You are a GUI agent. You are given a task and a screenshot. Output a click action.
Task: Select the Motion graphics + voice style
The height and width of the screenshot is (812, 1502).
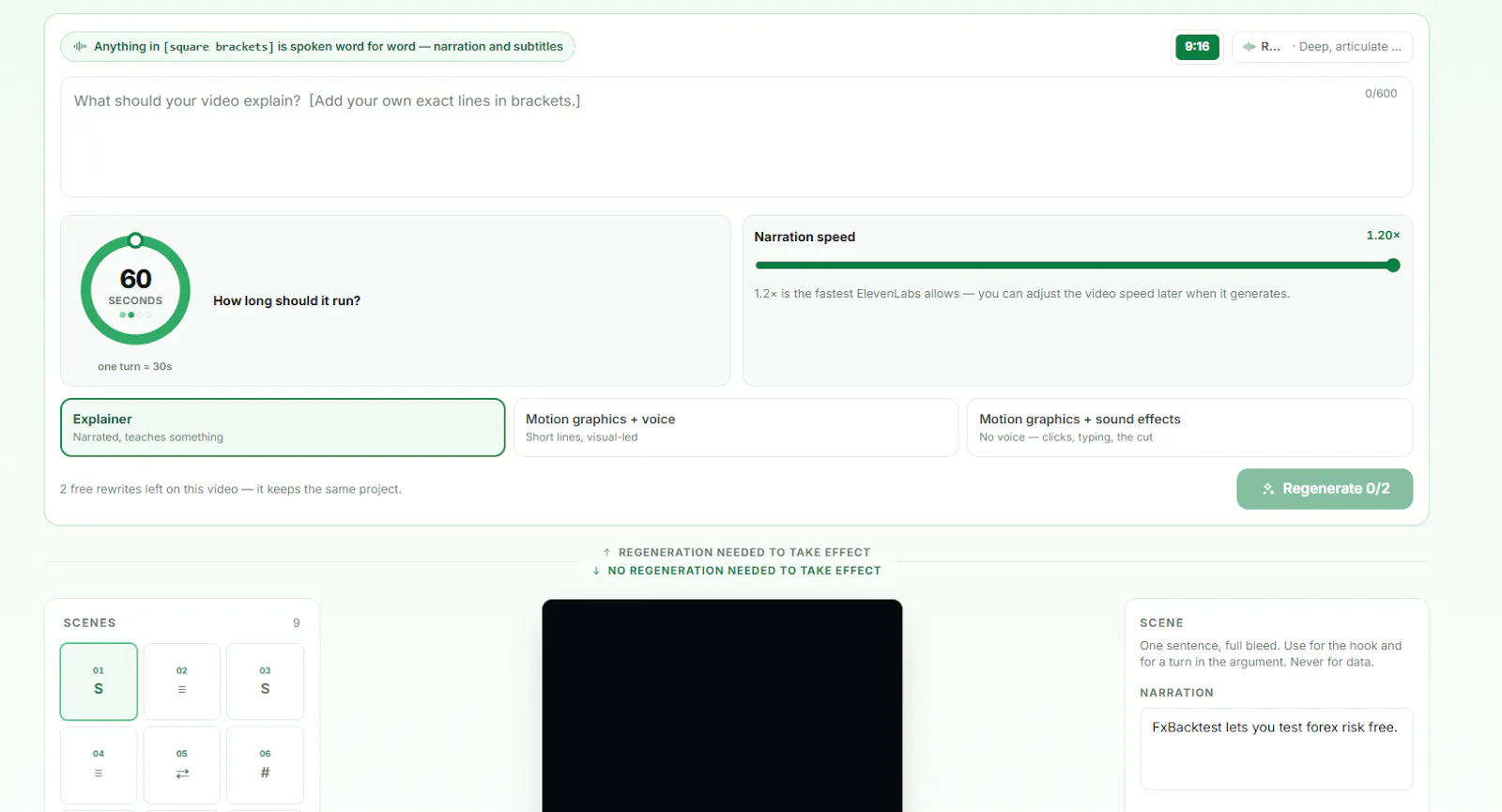point(736,428)
